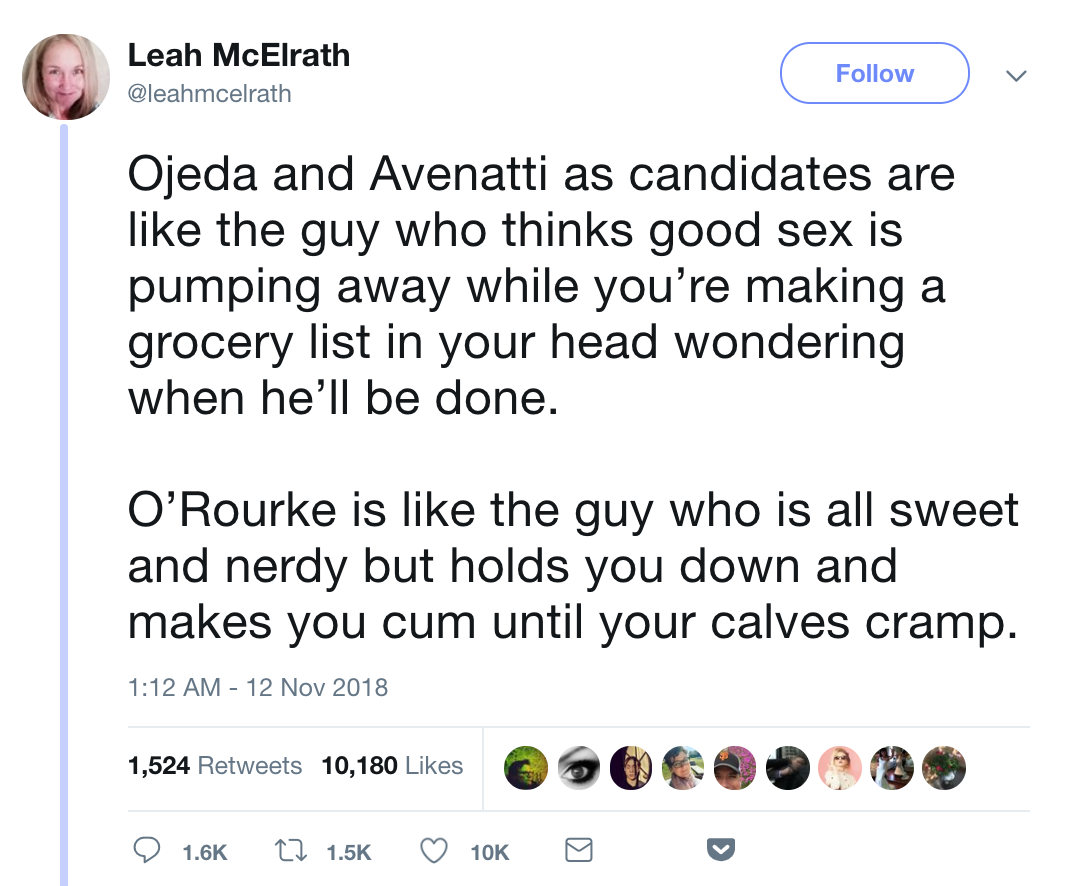Screen dimensions: 1084x886
Task: Open the pink background liker avatar
Action: (840, 768)
